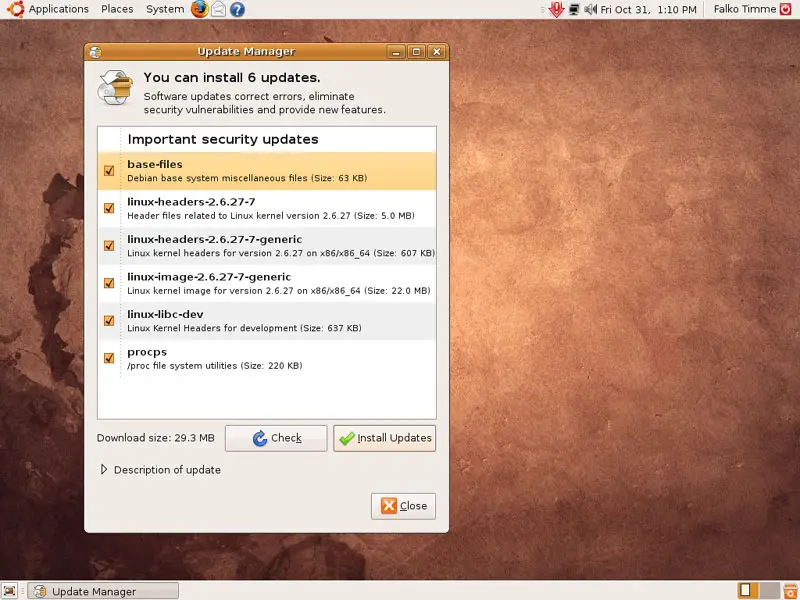
Task: Open the Falko Timme user menu
Action: (x=744, y=9)
